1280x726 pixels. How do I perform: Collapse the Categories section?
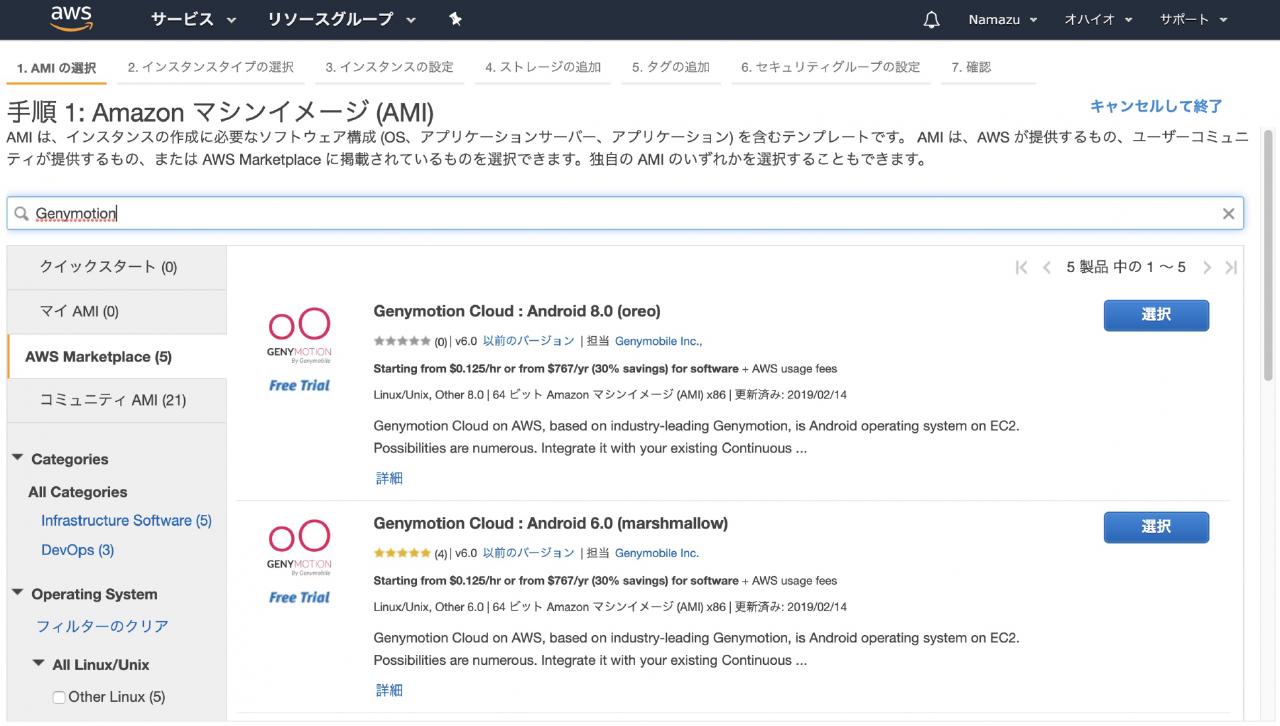[x=17, y=458]
